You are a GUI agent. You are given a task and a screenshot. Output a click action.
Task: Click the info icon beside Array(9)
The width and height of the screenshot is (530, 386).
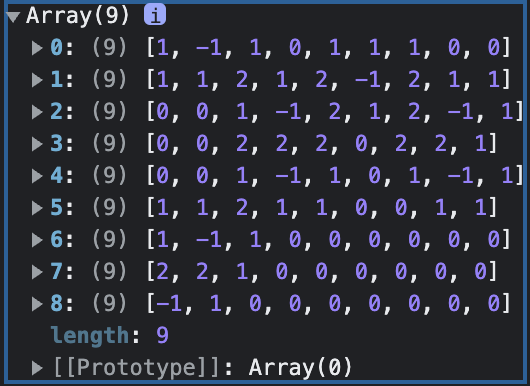[x=155, y=15]
